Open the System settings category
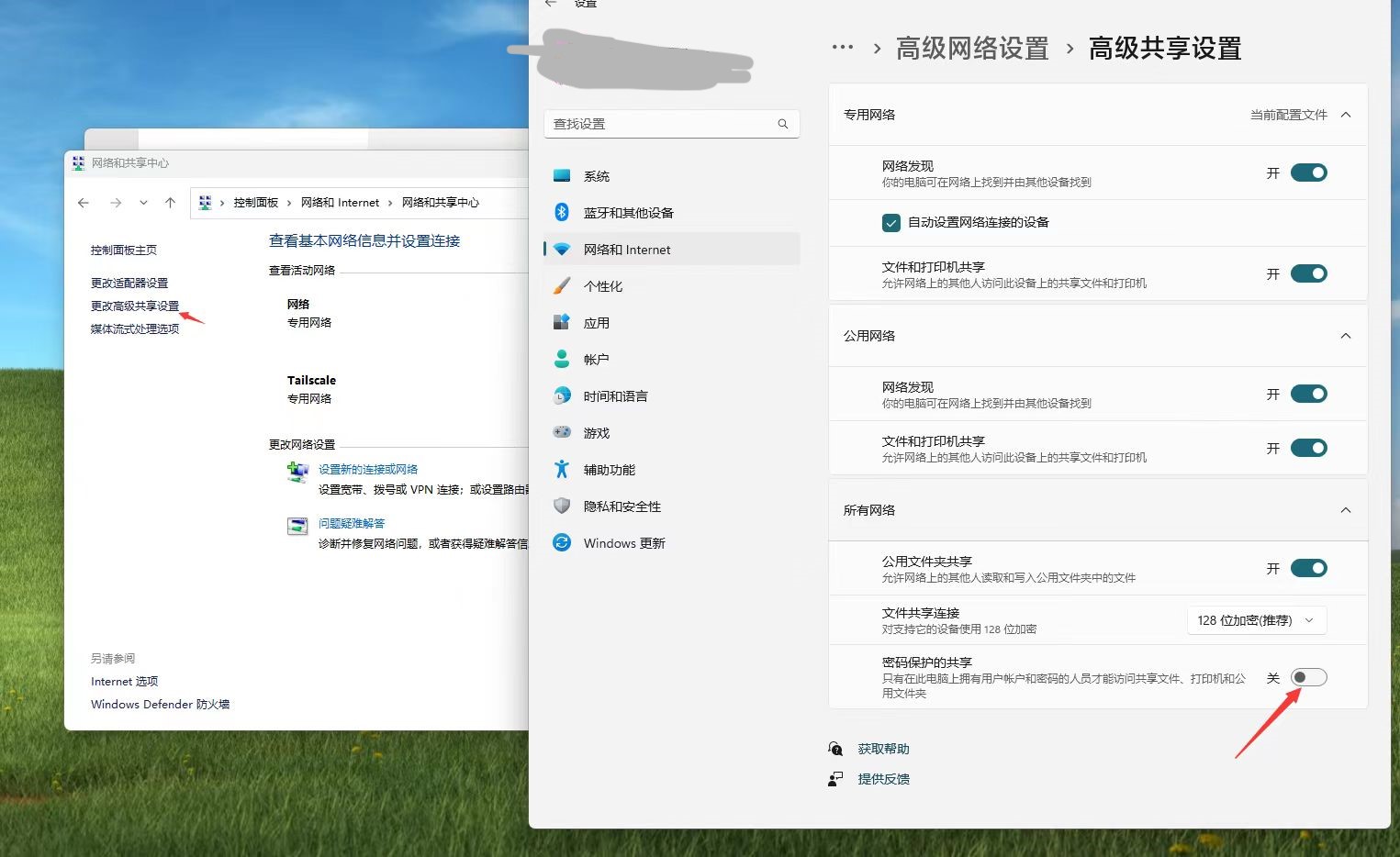The width and height of the screenshot is (1400, 857). click(596, 176)
